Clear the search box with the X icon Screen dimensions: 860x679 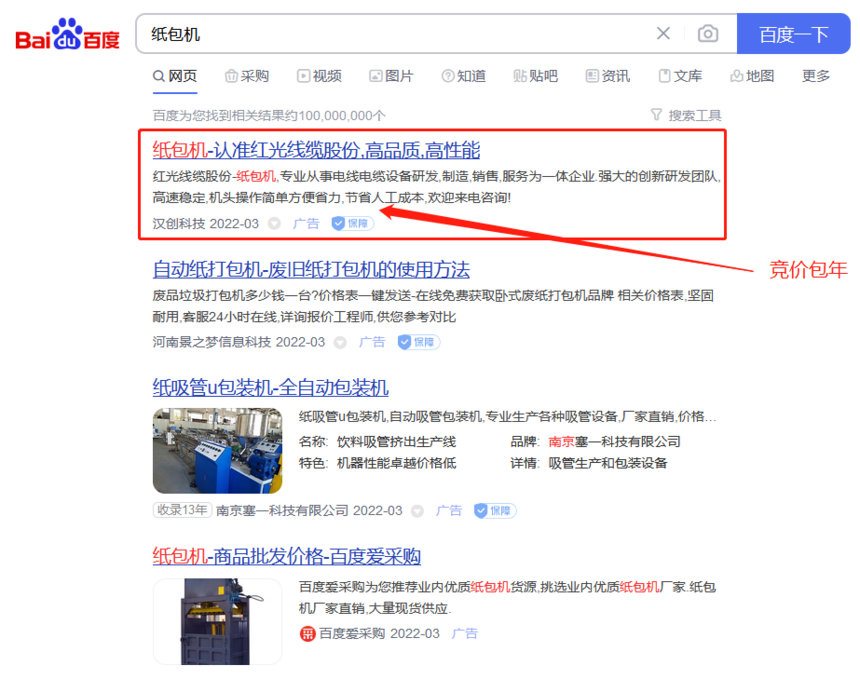(x=663, y=33)
